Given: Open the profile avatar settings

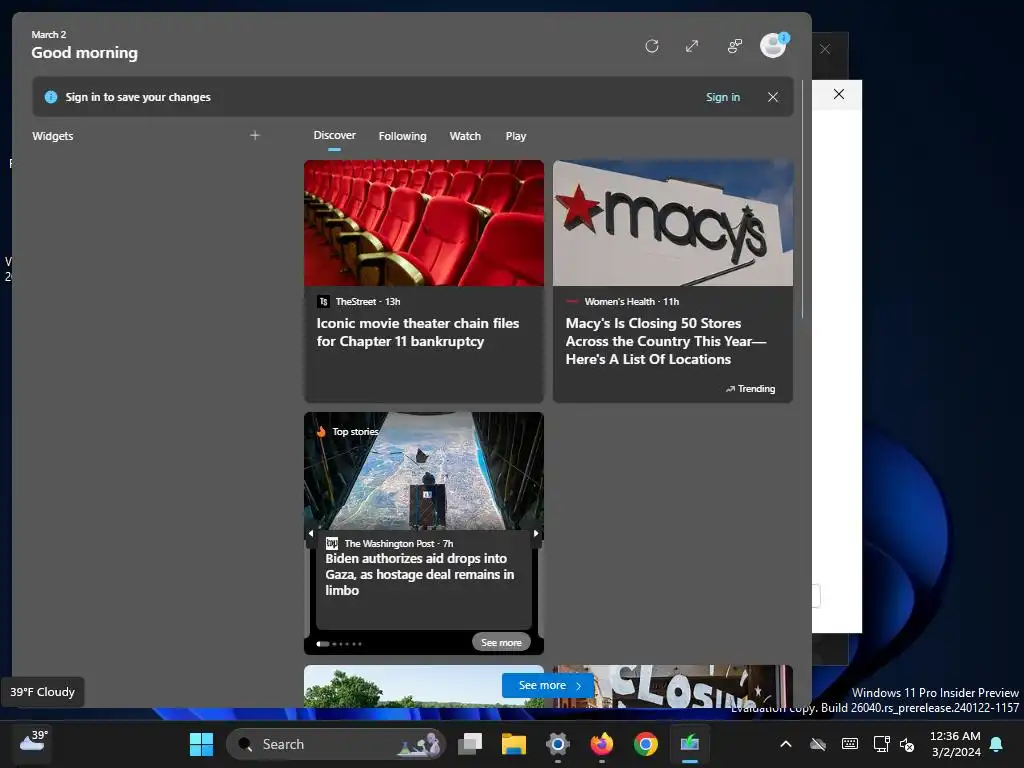Looking at the screenshot, I should coord(774,46).
